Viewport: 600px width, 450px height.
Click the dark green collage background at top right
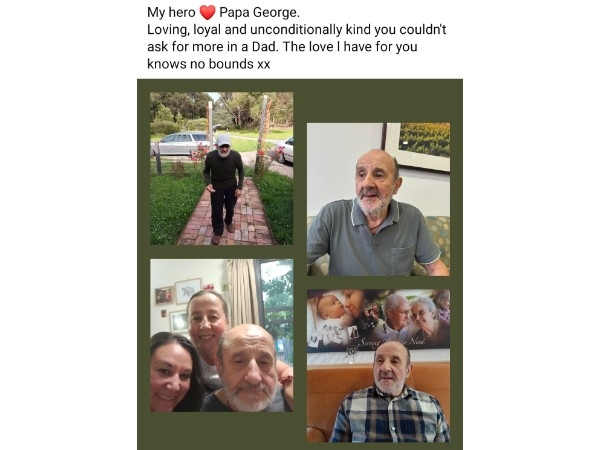point(378,100)
